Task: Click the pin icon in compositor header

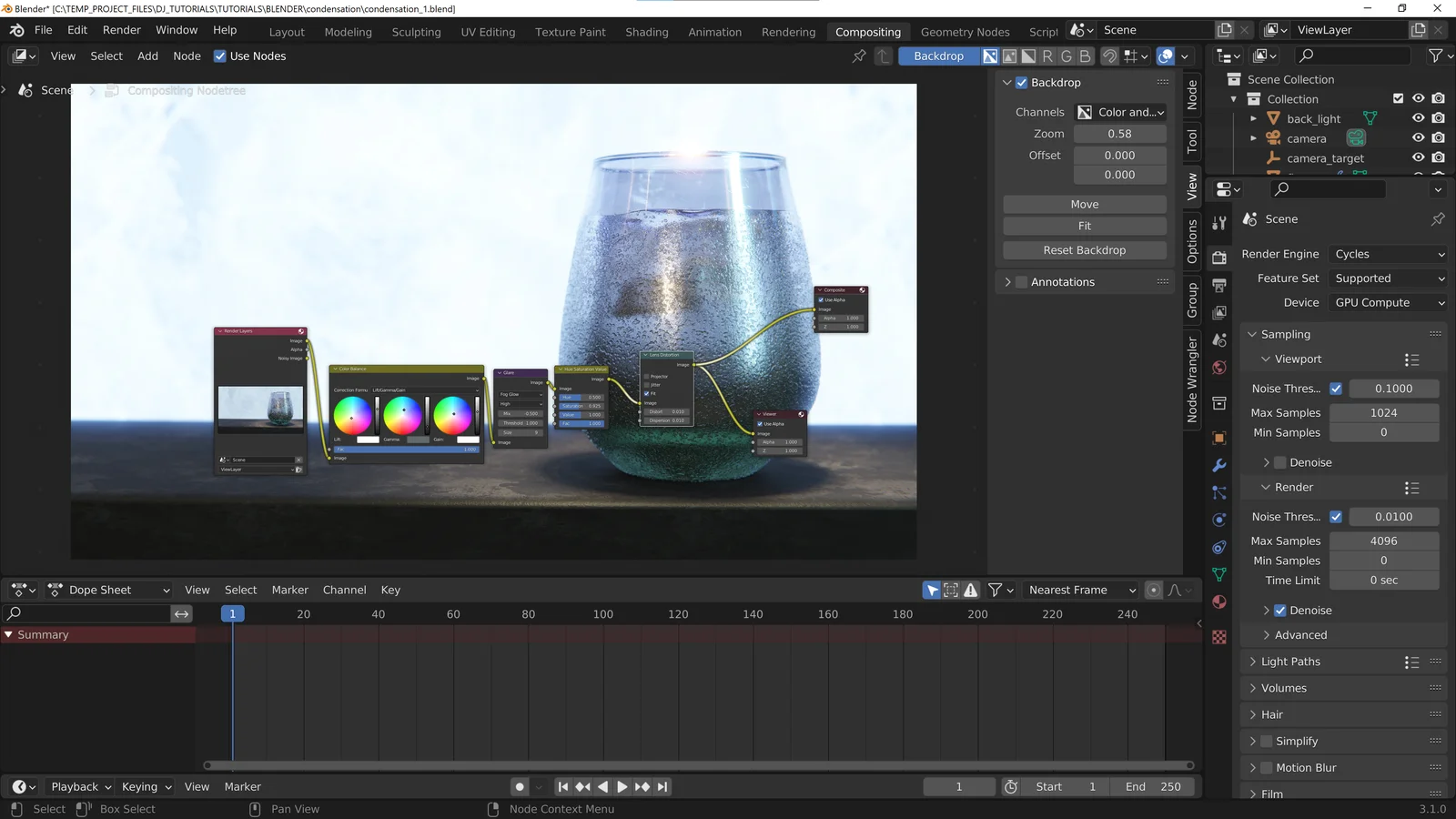Action: tap(858, 56)
